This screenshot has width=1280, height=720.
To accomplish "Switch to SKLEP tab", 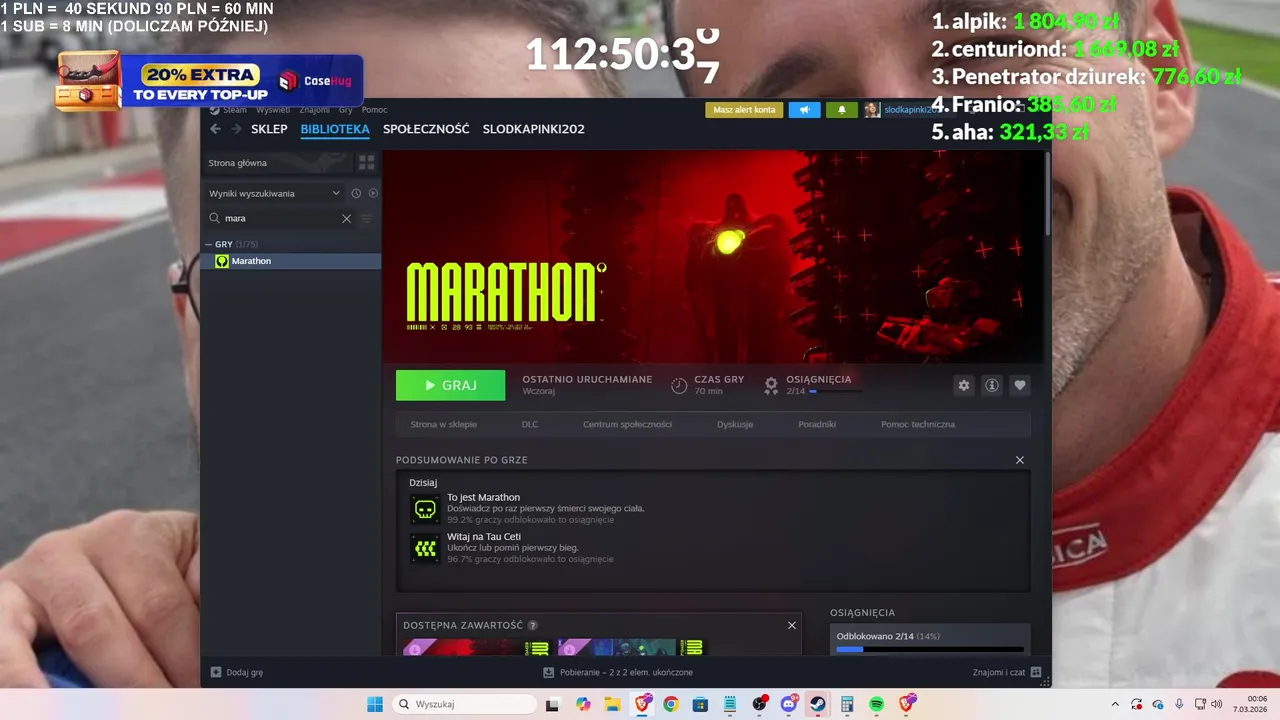I will 269,129.
